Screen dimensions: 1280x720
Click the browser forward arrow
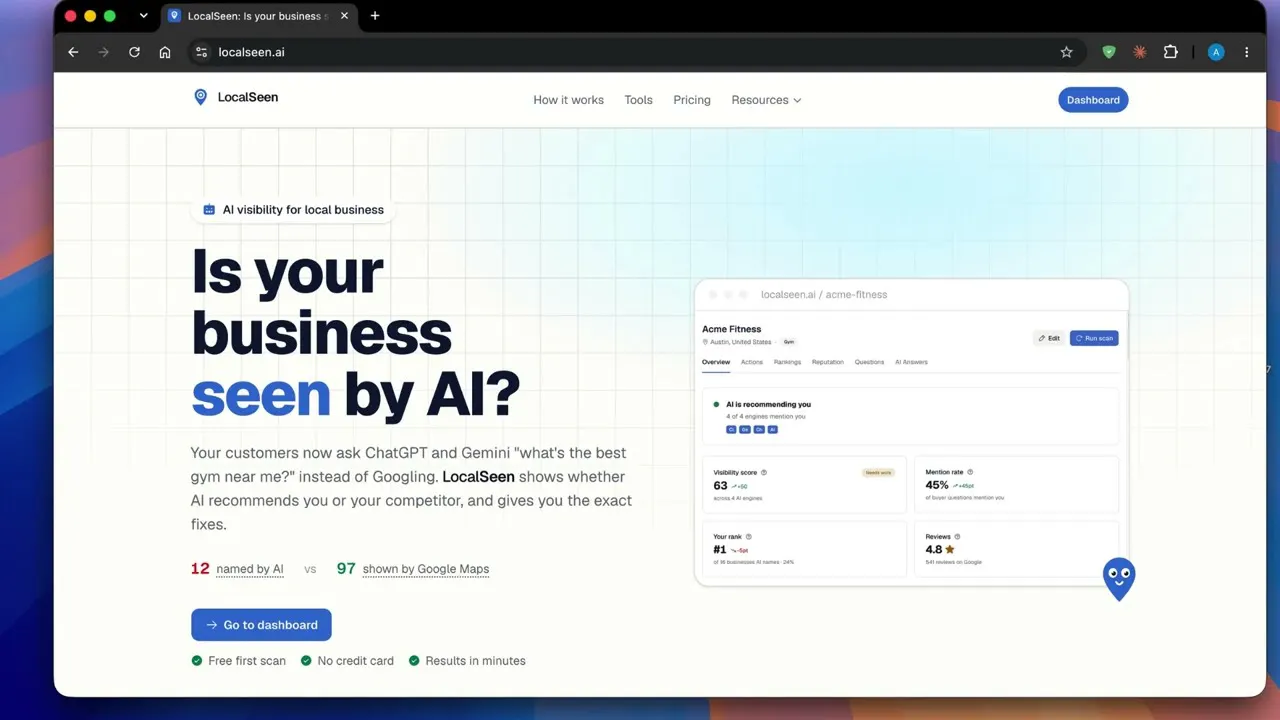point(103,52)
